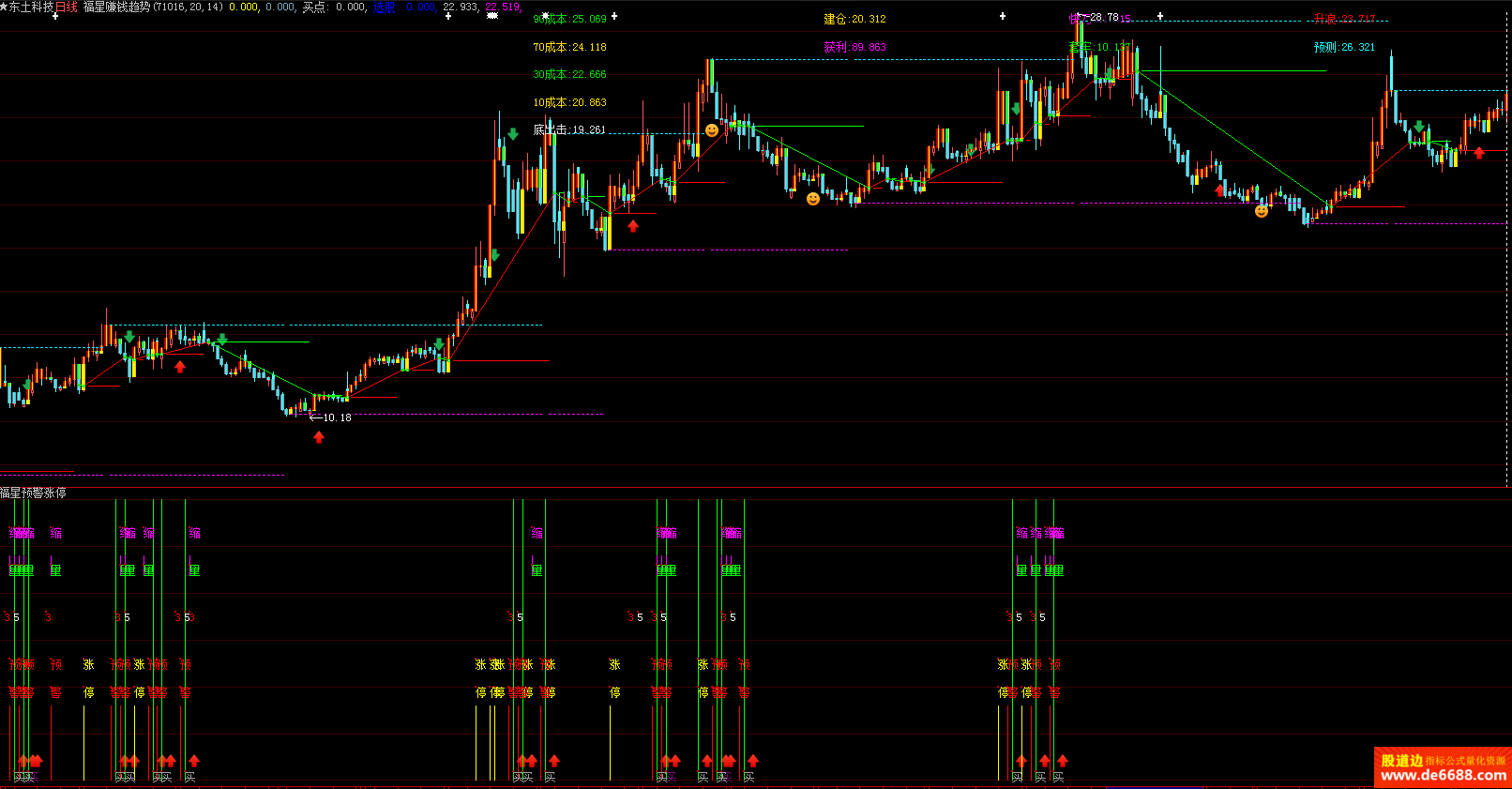Screen dimensions: 1512x789
Task: Click the 90成本:25.069 cost label
Action: [x=569, y=19]
